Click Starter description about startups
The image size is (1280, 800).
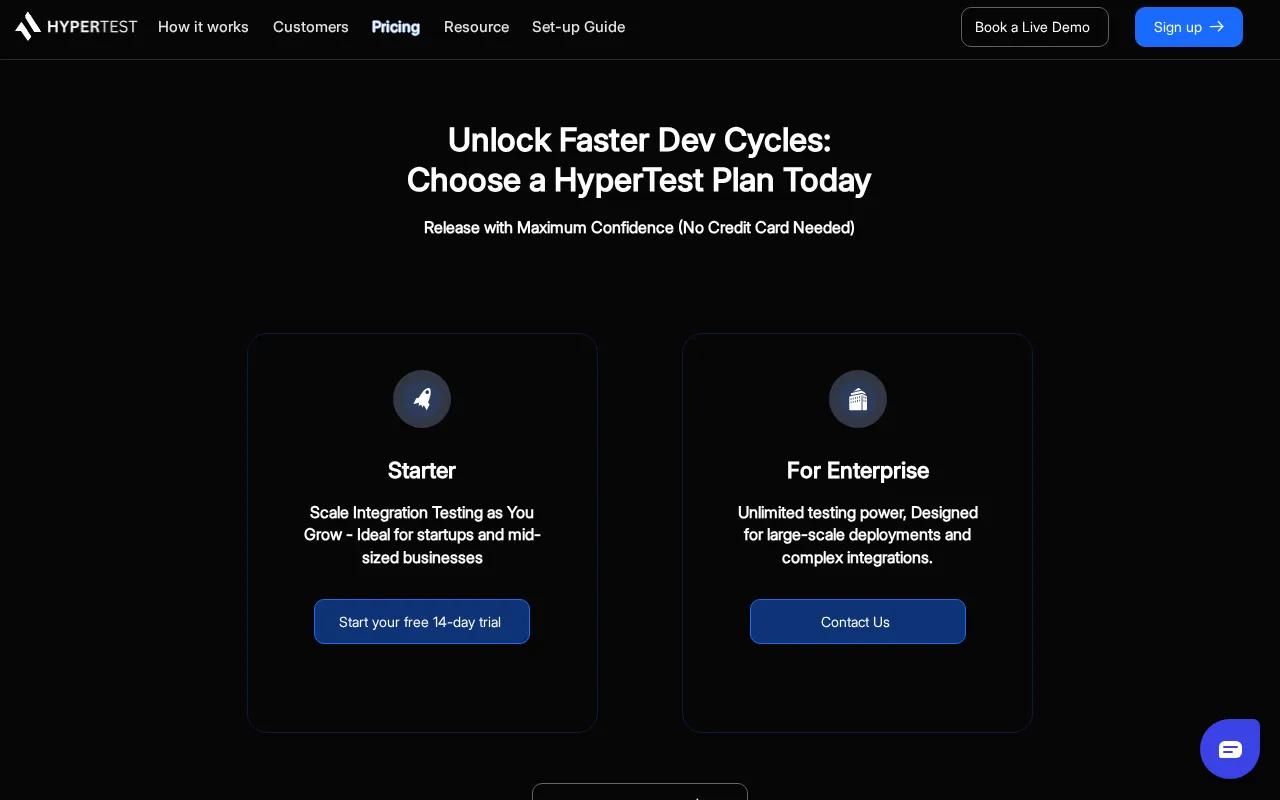422,535
